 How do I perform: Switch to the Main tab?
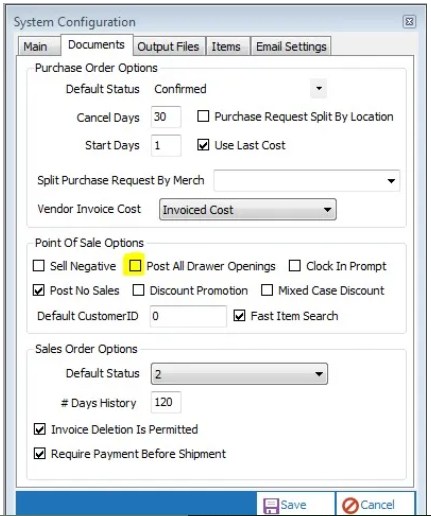click(35, 46)
